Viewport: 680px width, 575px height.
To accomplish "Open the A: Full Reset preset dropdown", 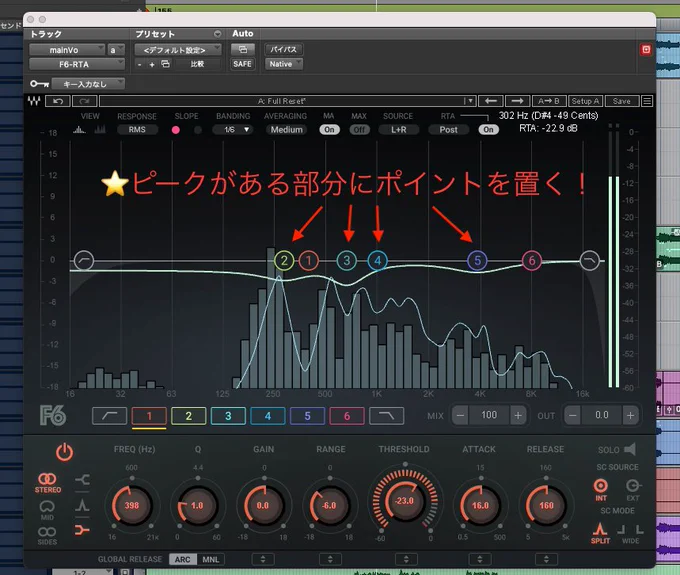I will point(287,101).
